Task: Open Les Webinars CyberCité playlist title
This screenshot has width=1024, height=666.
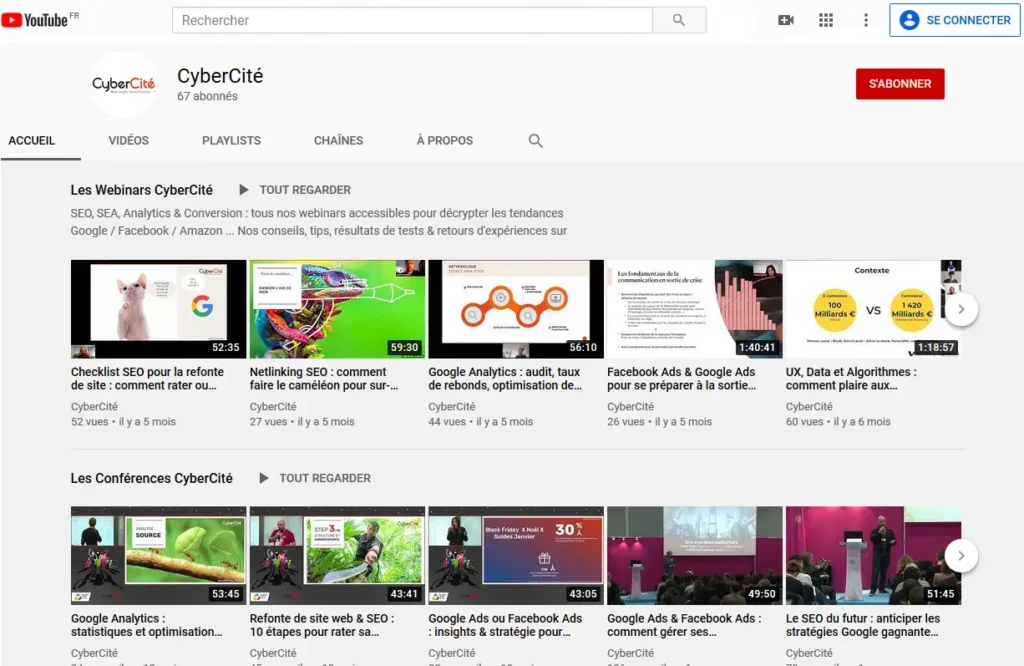Action: (142, 190)
